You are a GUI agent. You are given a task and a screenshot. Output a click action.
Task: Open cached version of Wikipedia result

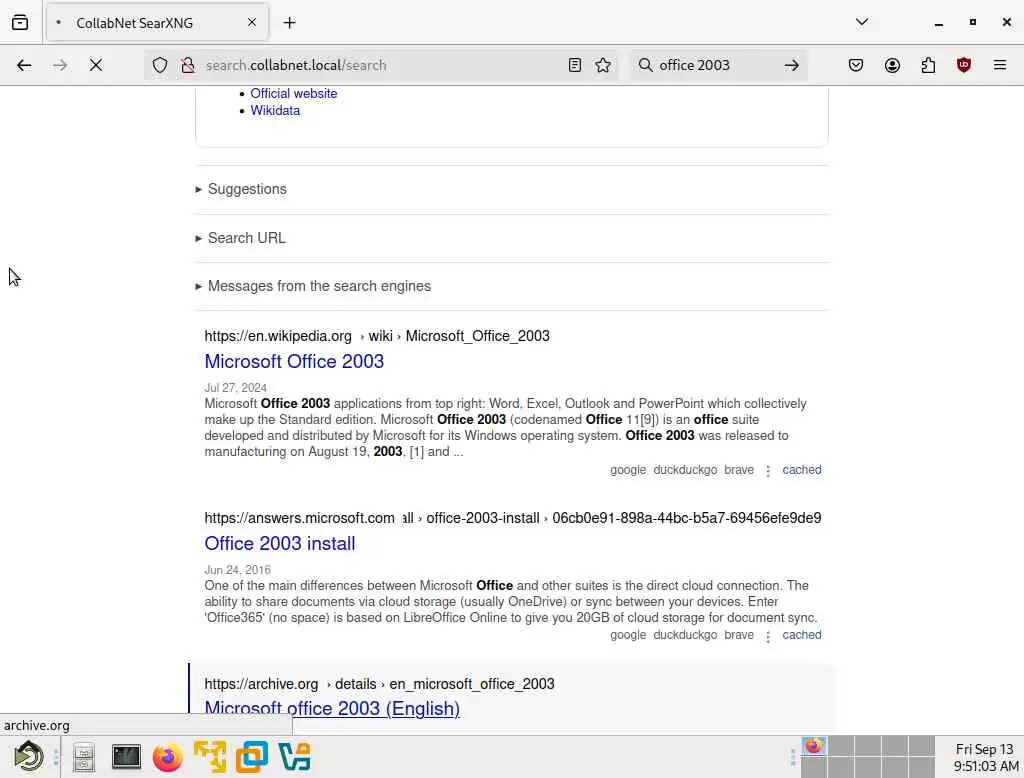[x=801, y=470]
